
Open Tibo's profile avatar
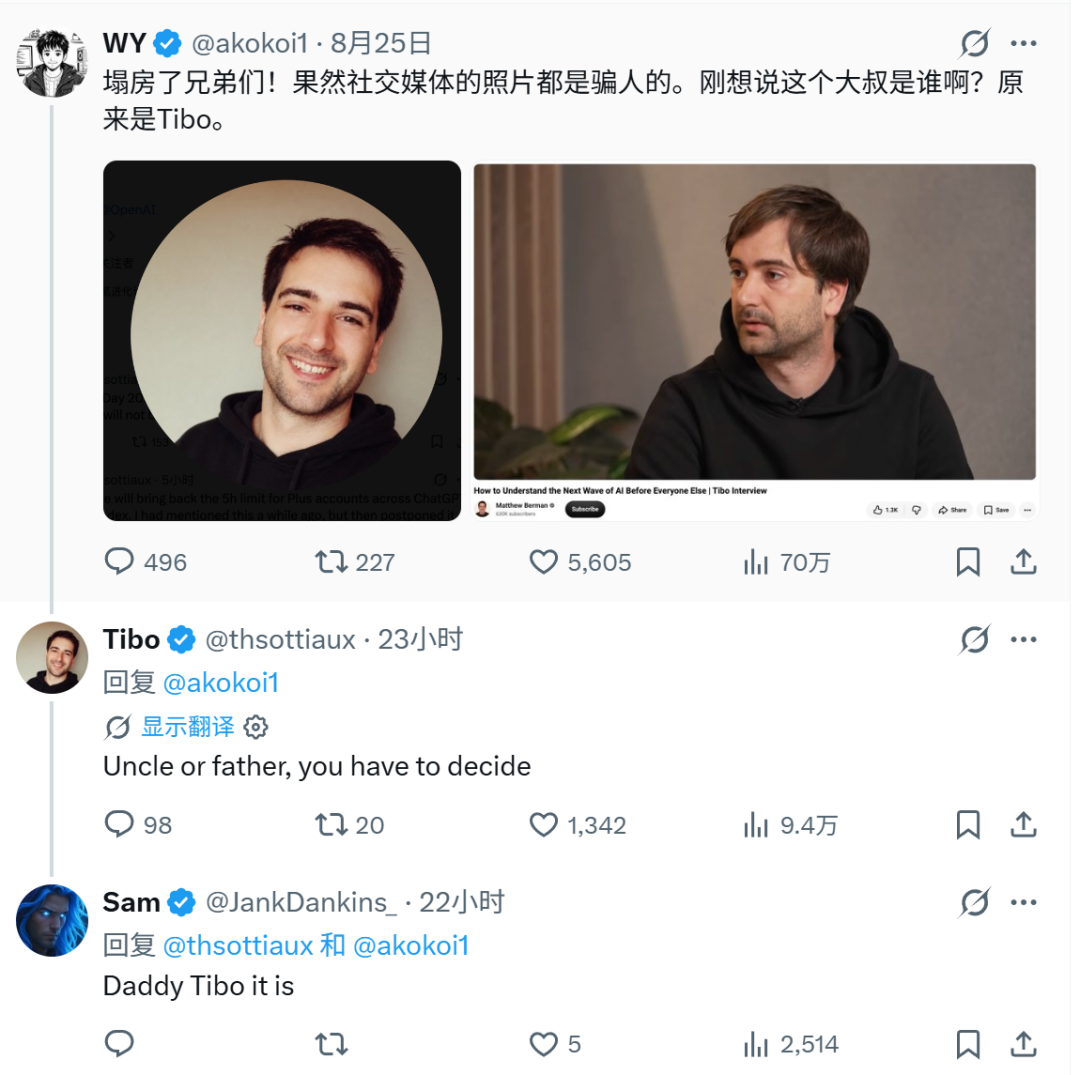point(52,658)
